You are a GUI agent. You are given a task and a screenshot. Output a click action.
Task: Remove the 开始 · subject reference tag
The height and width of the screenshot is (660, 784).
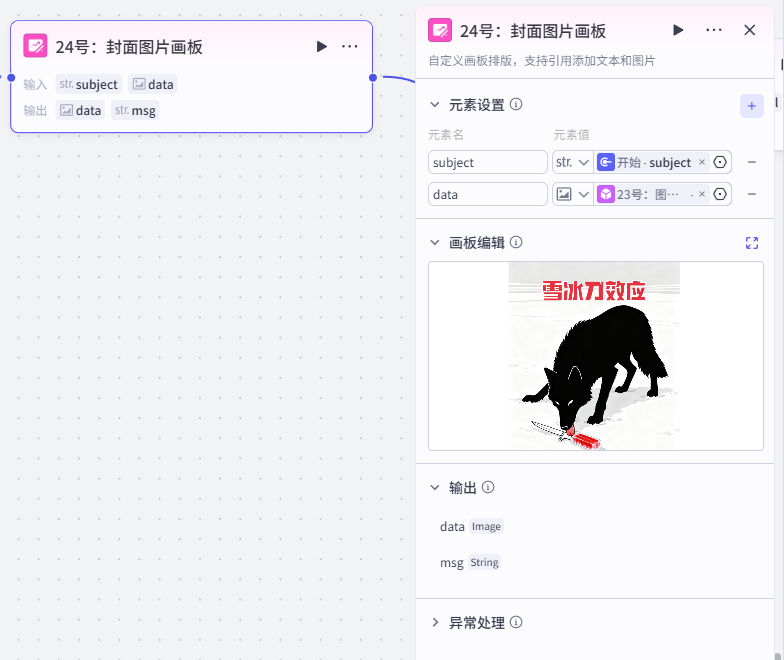pyautogui.click(x=702, y=162)
